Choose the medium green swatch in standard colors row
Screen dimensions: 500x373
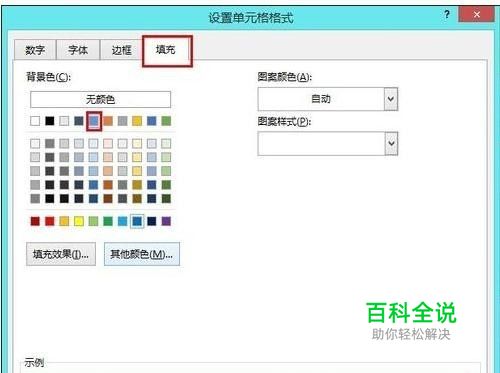108,221
